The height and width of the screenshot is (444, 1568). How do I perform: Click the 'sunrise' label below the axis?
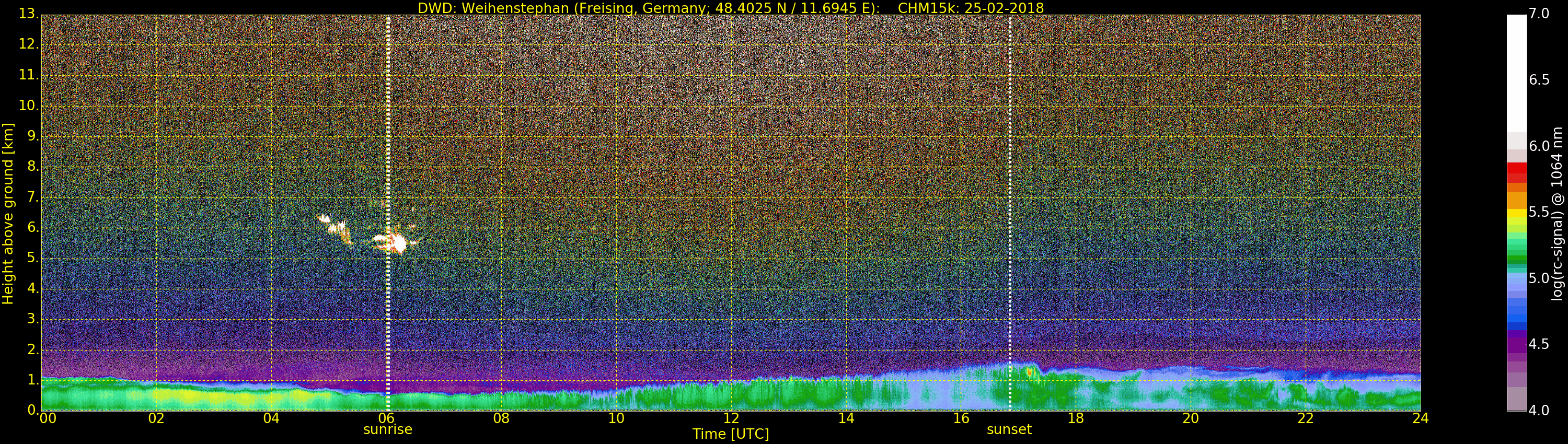[388, 429]
